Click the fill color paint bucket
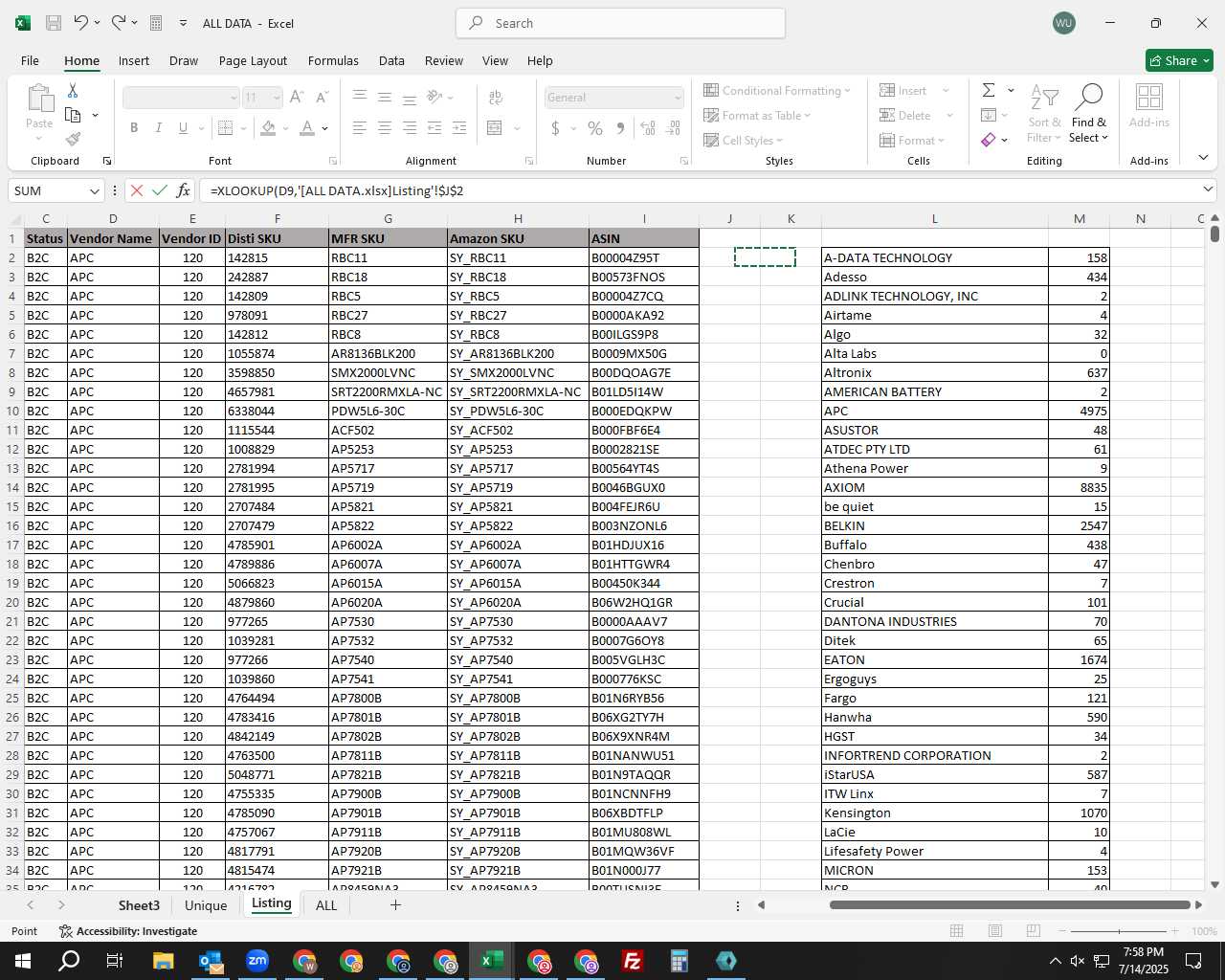Viewport: 1225px width, 980px height. click(x=269, y=128)
